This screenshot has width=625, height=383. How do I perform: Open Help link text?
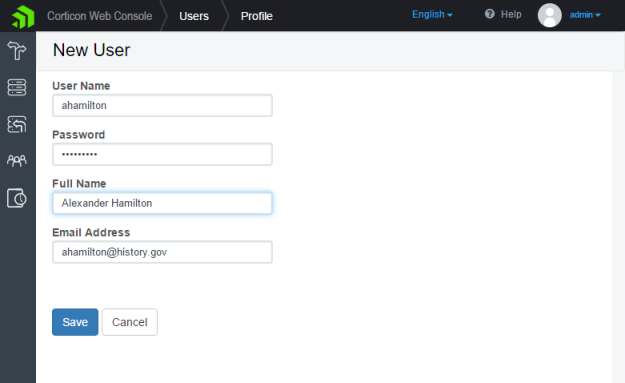point(511,14)
